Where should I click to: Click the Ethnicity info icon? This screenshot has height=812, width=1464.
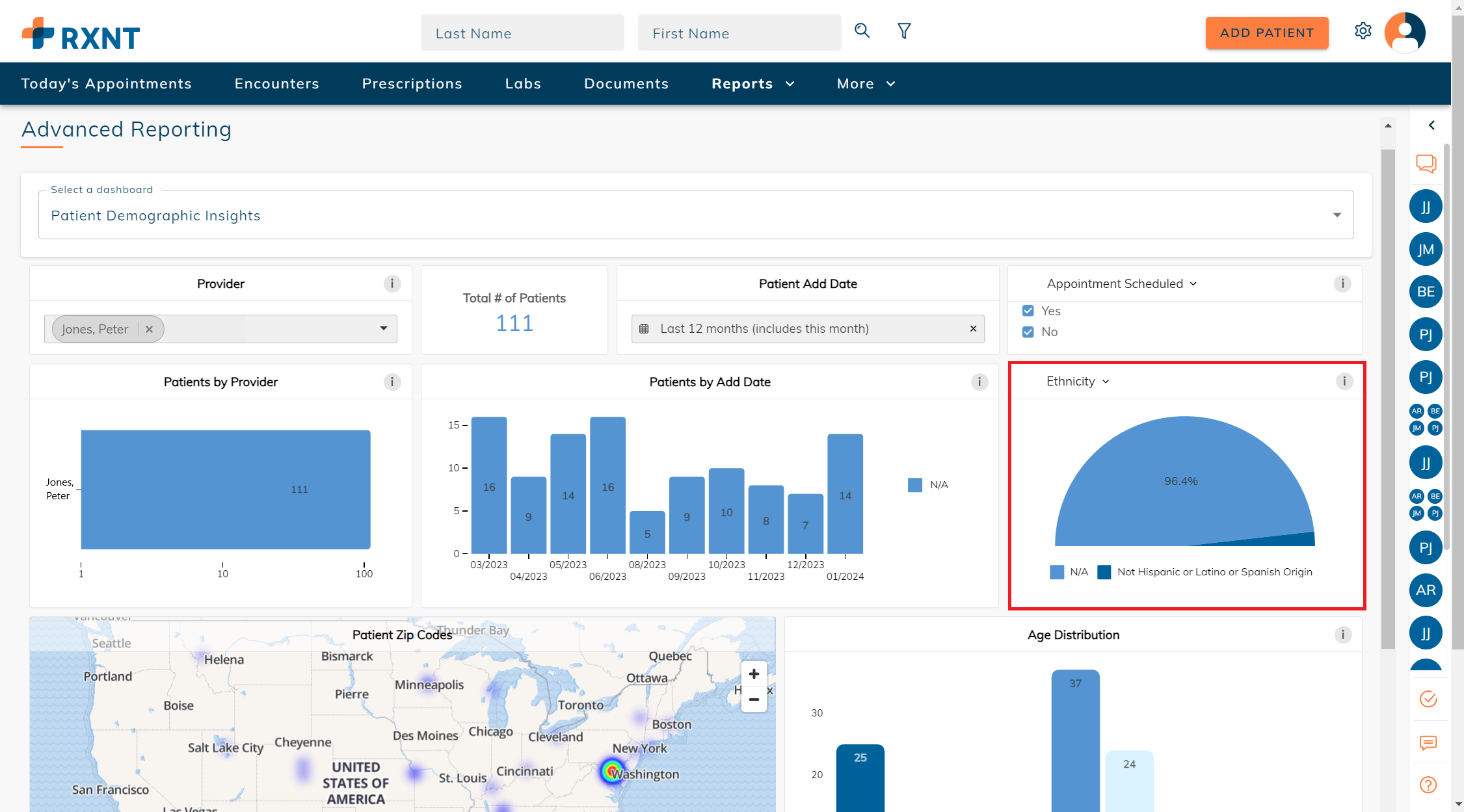point(1344,382)
